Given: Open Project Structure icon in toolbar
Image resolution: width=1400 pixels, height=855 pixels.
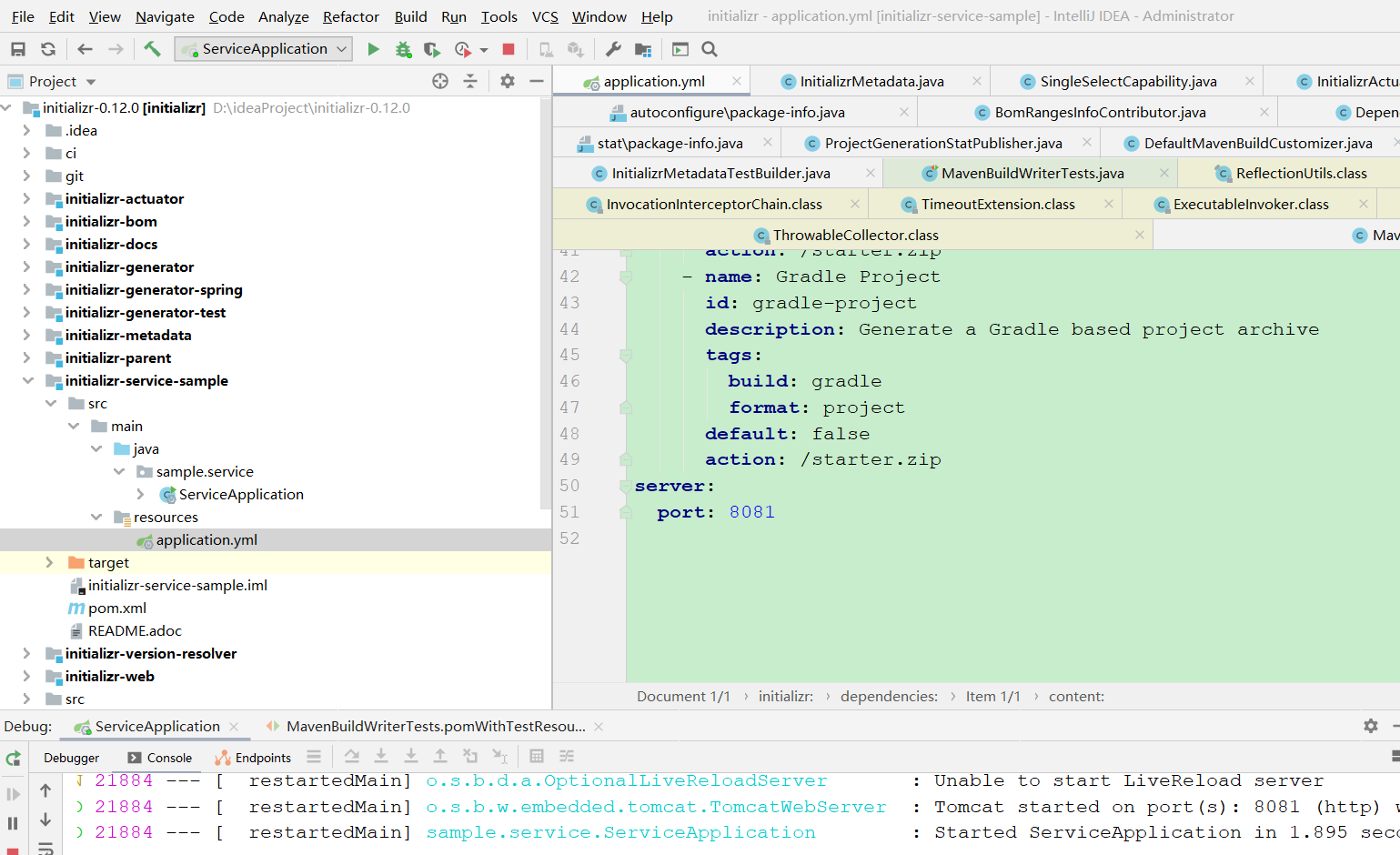Looking at the screenshot, I should tap(643, 49).
